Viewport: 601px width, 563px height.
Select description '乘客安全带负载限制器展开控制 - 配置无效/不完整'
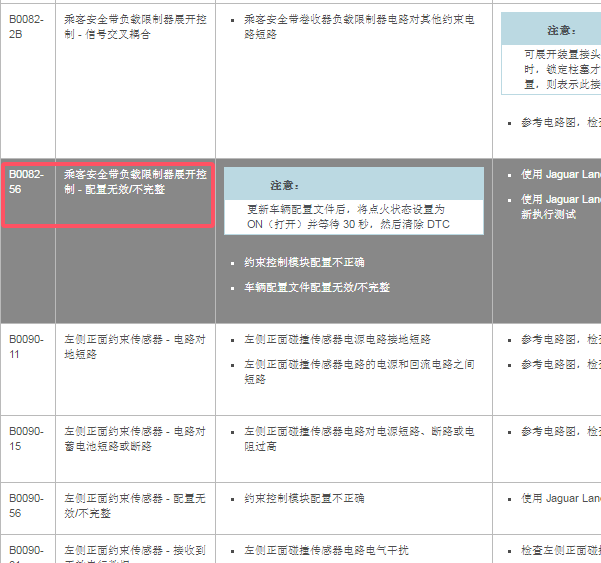(135, 182)
